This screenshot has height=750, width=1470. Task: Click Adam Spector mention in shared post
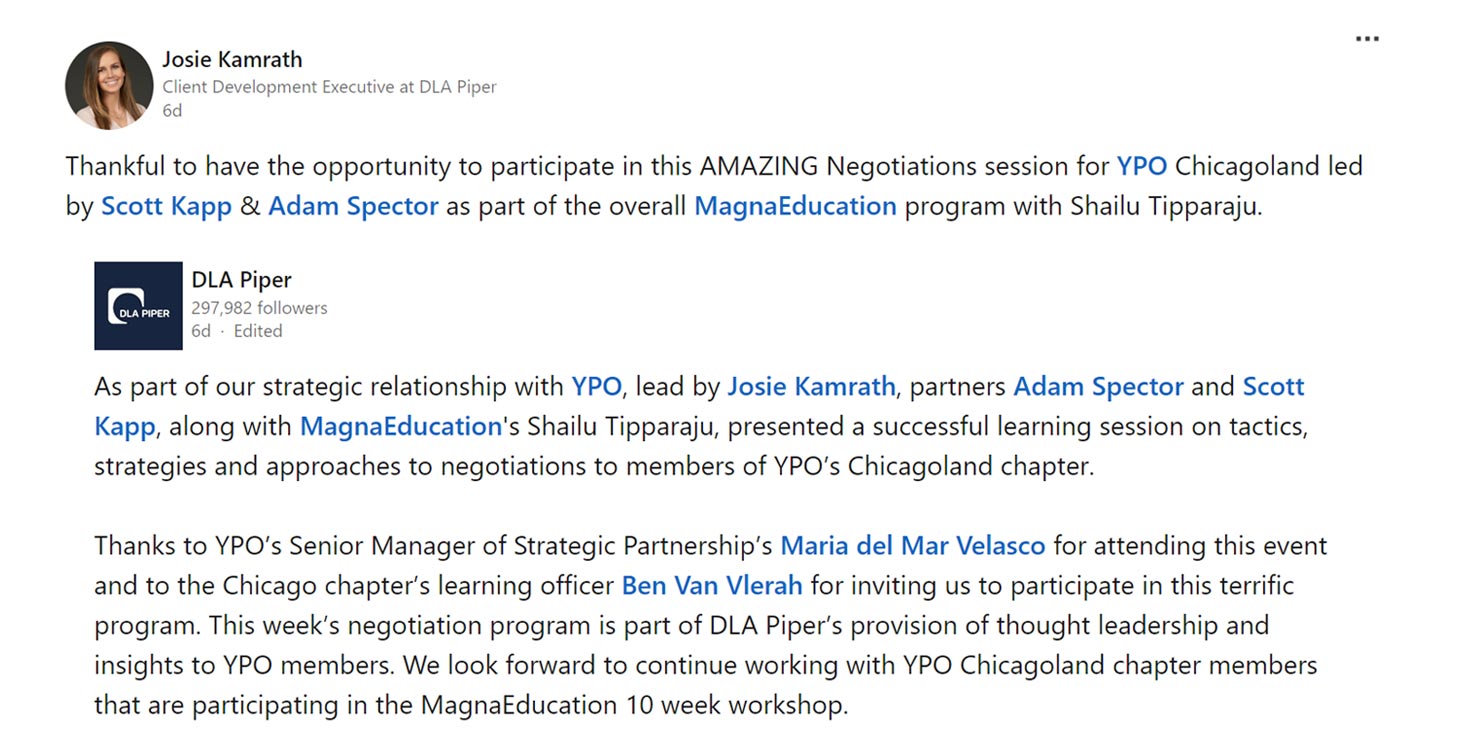point(1098,386)
